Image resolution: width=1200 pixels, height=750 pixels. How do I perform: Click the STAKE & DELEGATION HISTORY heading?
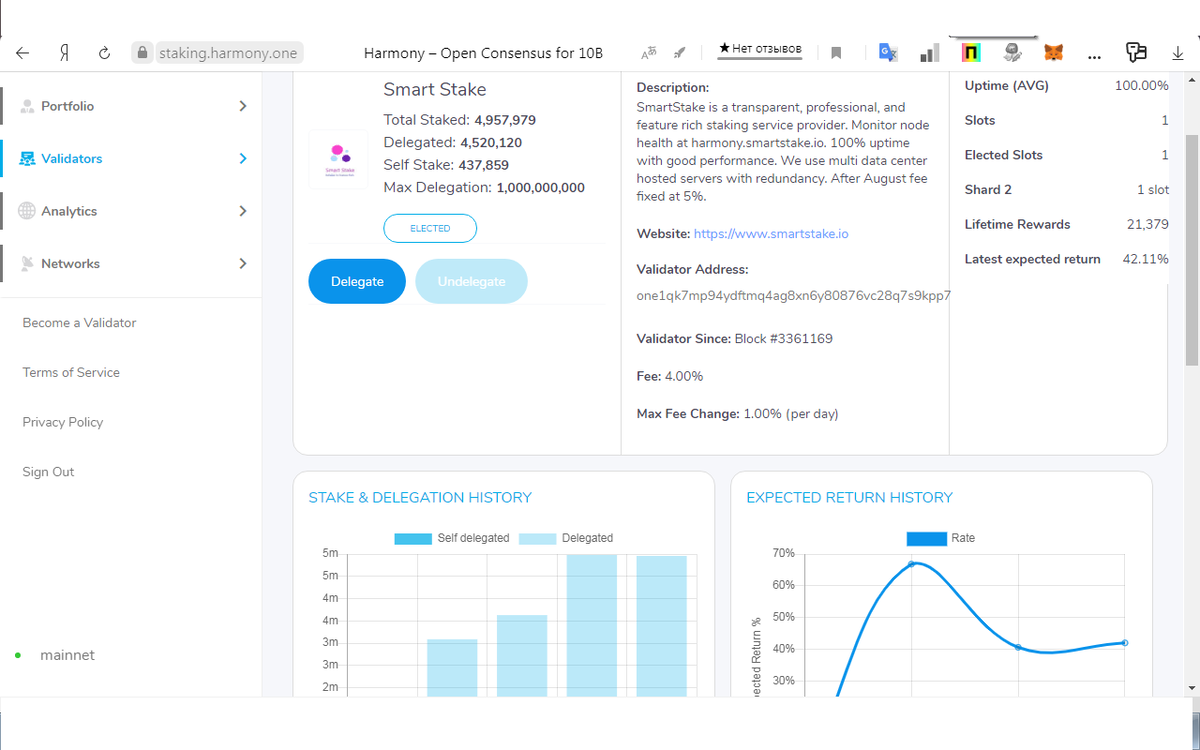(x=420, y=498)
